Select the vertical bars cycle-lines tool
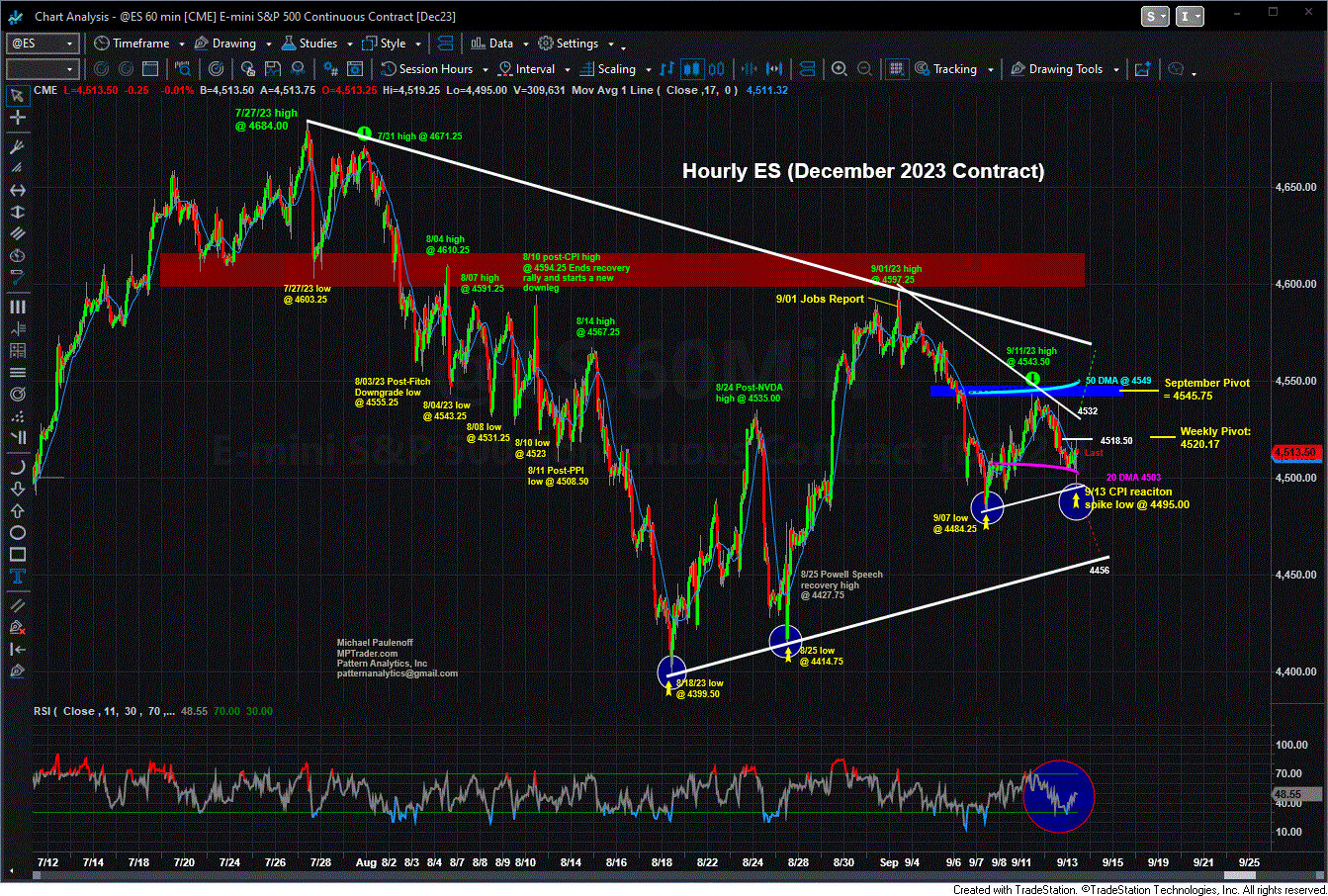The width and height of the screenshot is (1328, 896). coord(18,306)
